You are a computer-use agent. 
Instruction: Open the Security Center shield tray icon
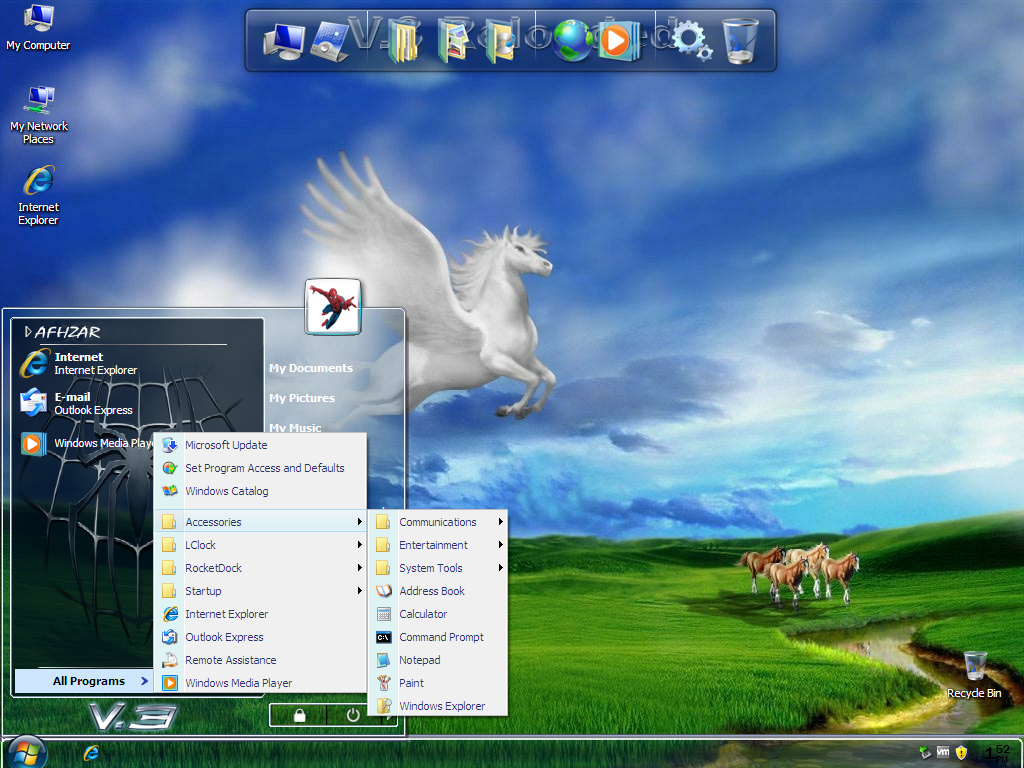point(961,753)
